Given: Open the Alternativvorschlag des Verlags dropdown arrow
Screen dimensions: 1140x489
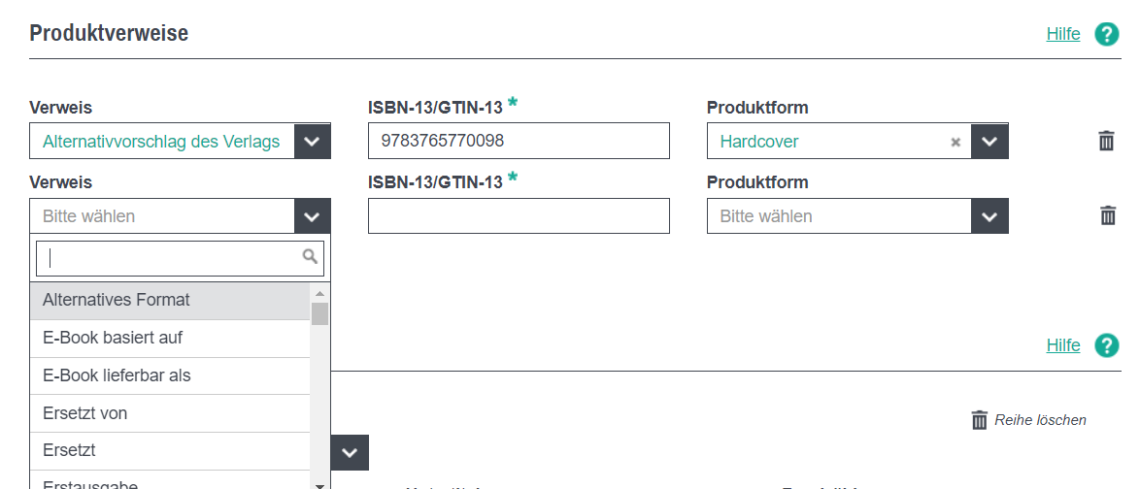Looking at the screenshot, I should (312, 141).
